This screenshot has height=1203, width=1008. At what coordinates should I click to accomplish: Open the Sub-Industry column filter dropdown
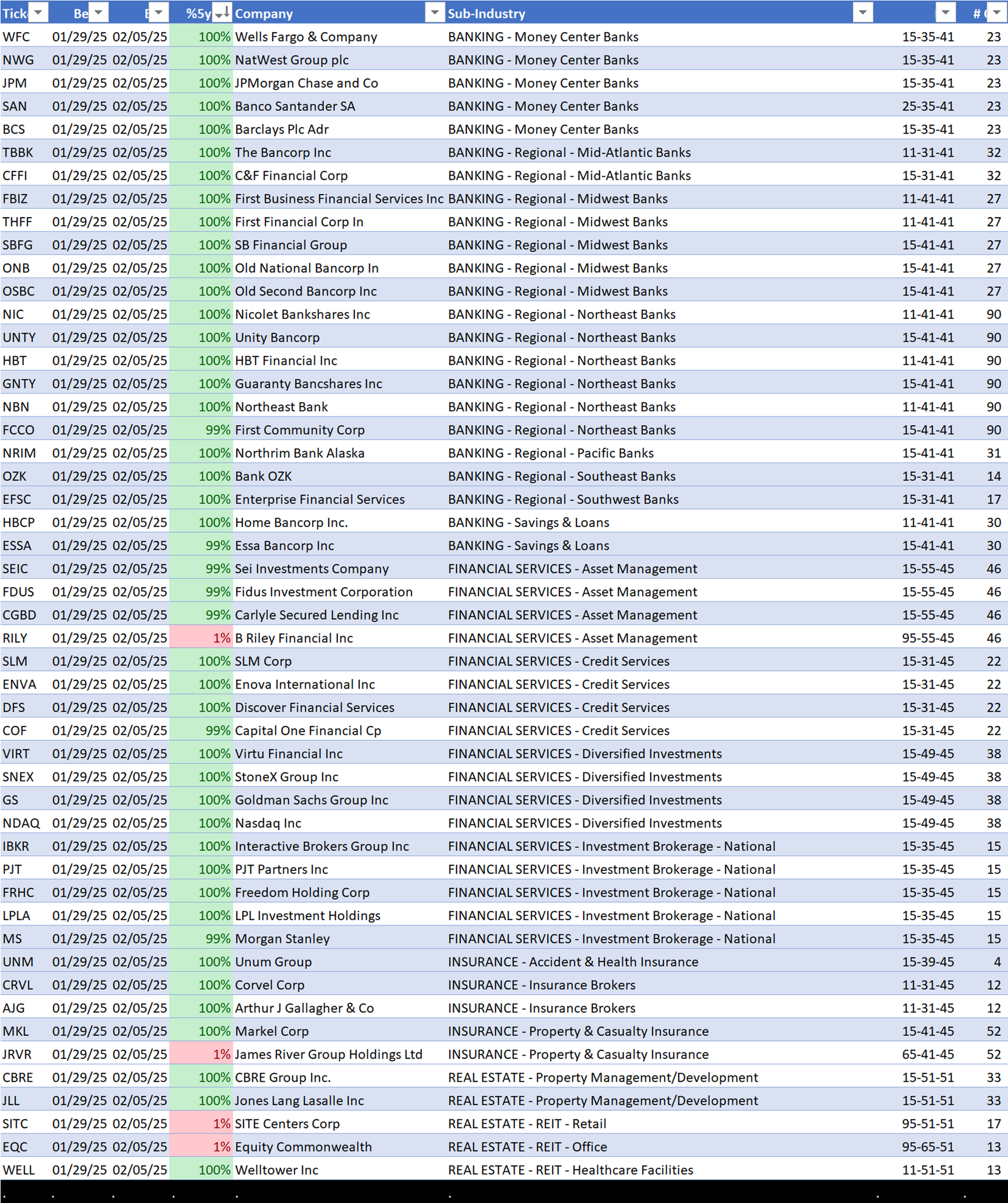click(x=862, y=13)
